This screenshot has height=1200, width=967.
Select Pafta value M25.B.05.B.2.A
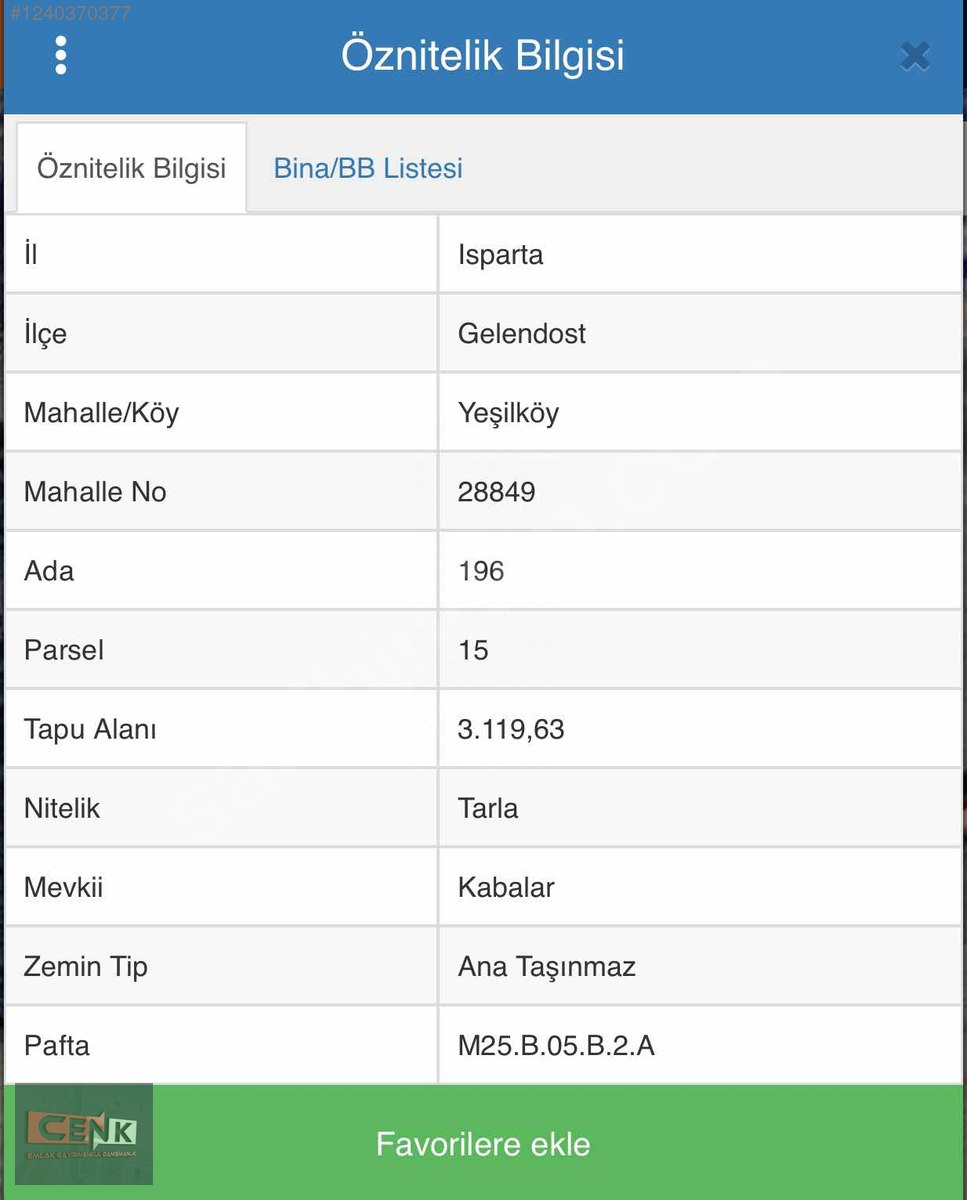556,1046
